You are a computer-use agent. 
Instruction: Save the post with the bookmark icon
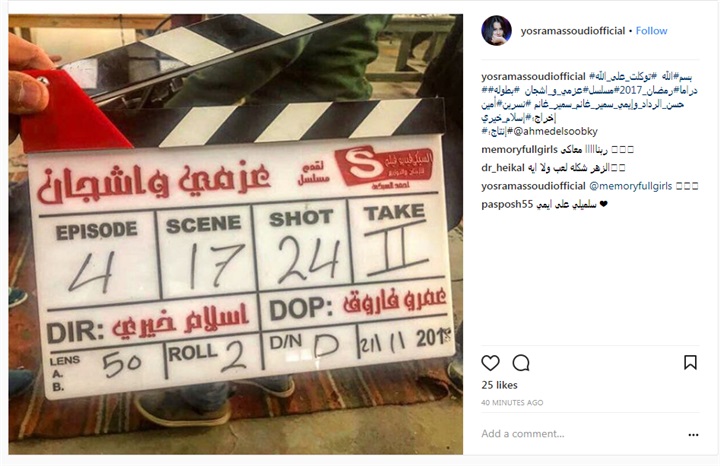[690, 362]
